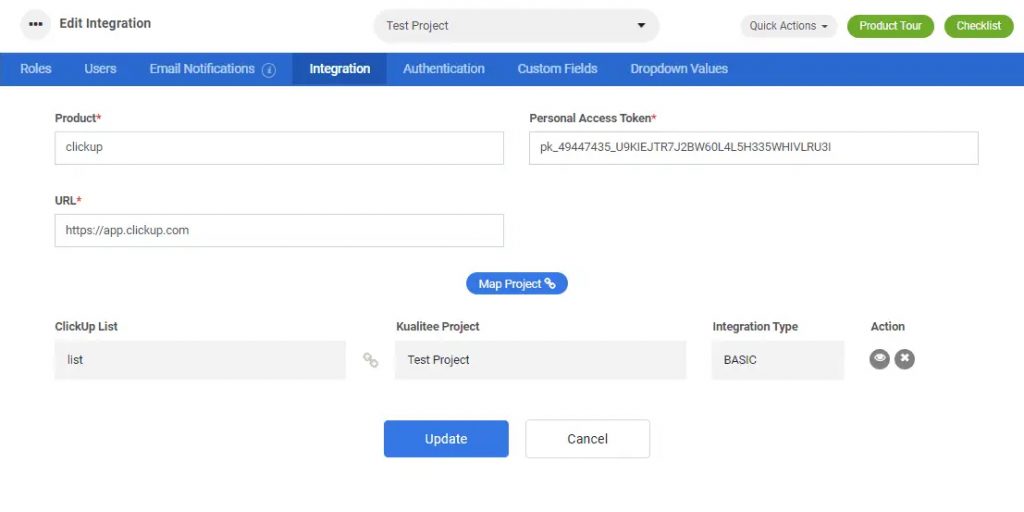Cancel the integration edit
This screenshot has height=512, width=1024.
(587, 439)
